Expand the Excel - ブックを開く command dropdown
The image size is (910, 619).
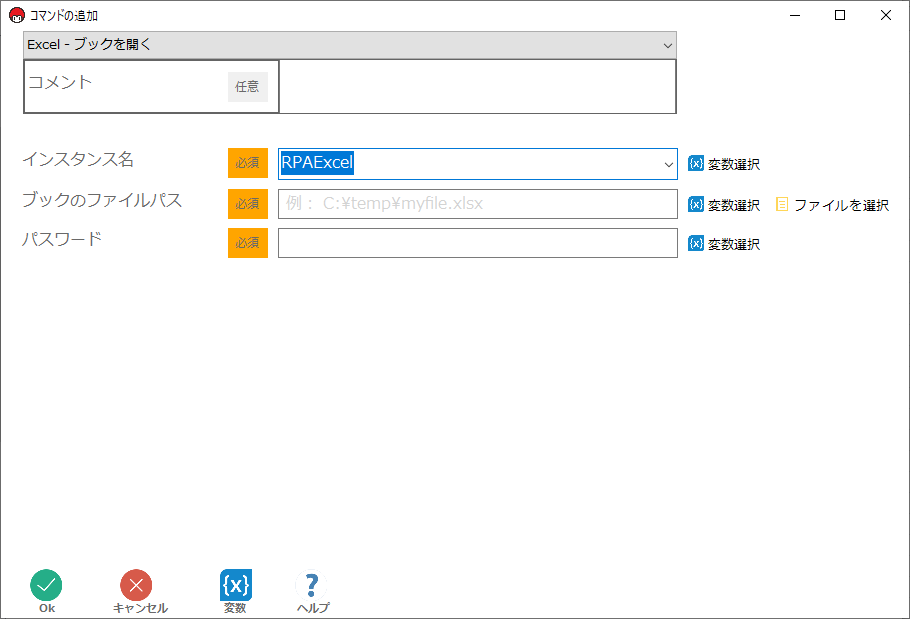pos(667,45)
